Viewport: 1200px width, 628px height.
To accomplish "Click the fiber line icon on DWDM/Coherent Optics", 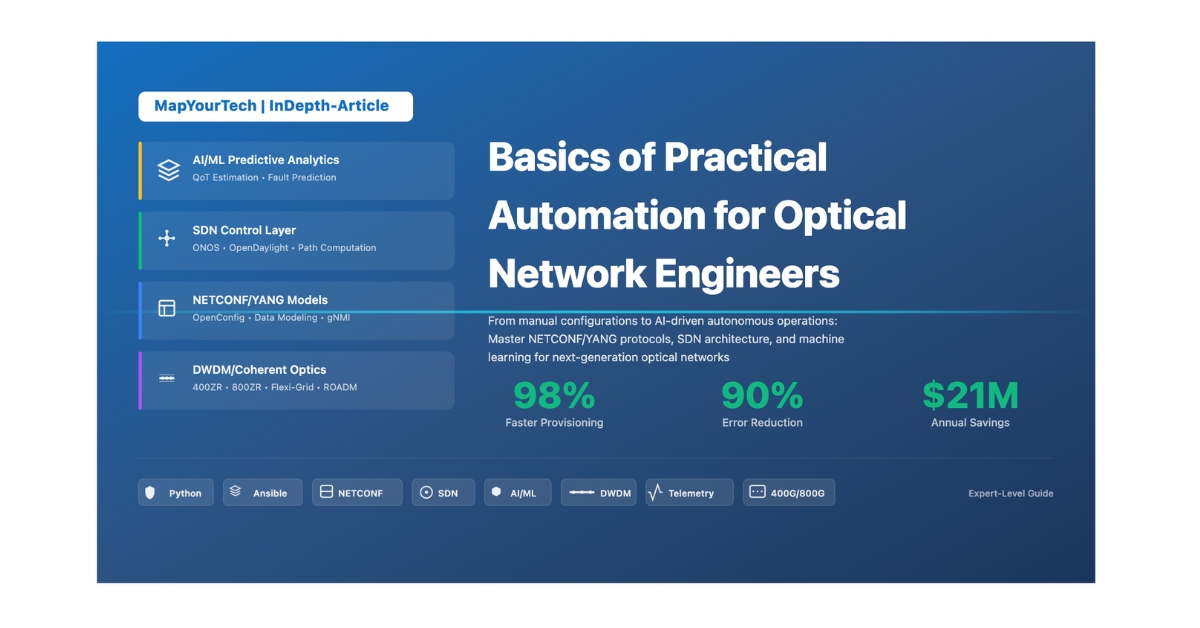I will click(167, 378).
